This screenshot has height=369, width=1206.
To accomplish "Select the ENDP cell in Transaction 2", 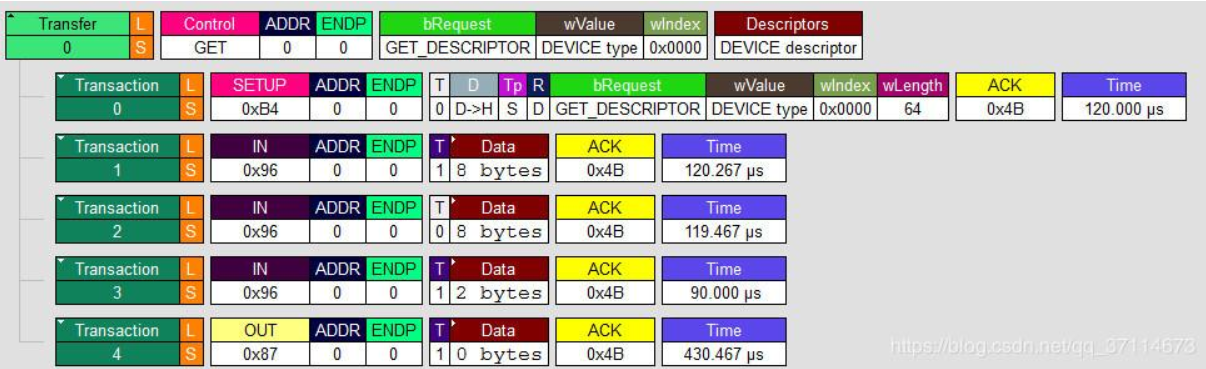I will click(x=393, y=220).
